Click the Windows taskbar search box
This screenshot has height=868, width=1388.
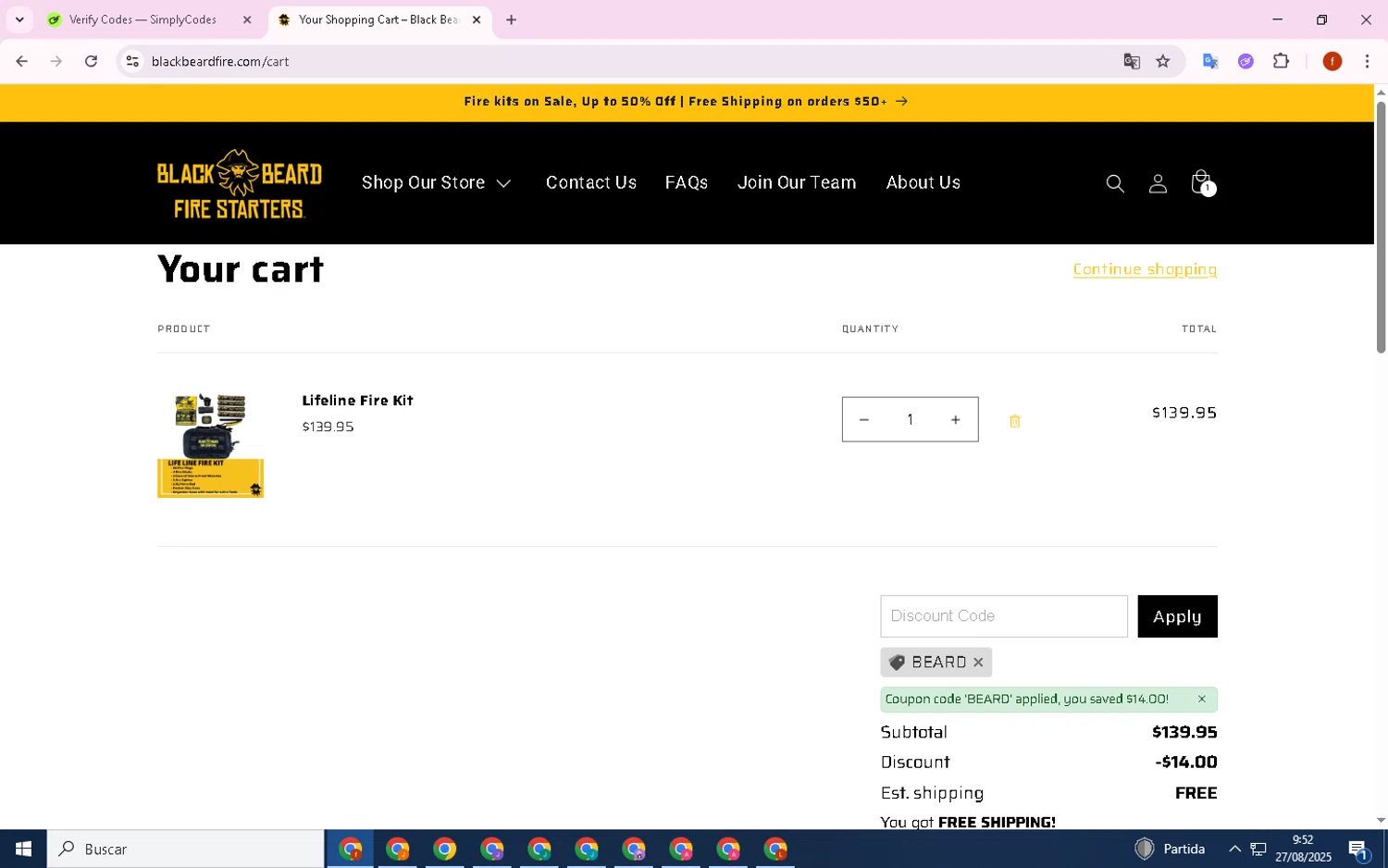(186, 849)
